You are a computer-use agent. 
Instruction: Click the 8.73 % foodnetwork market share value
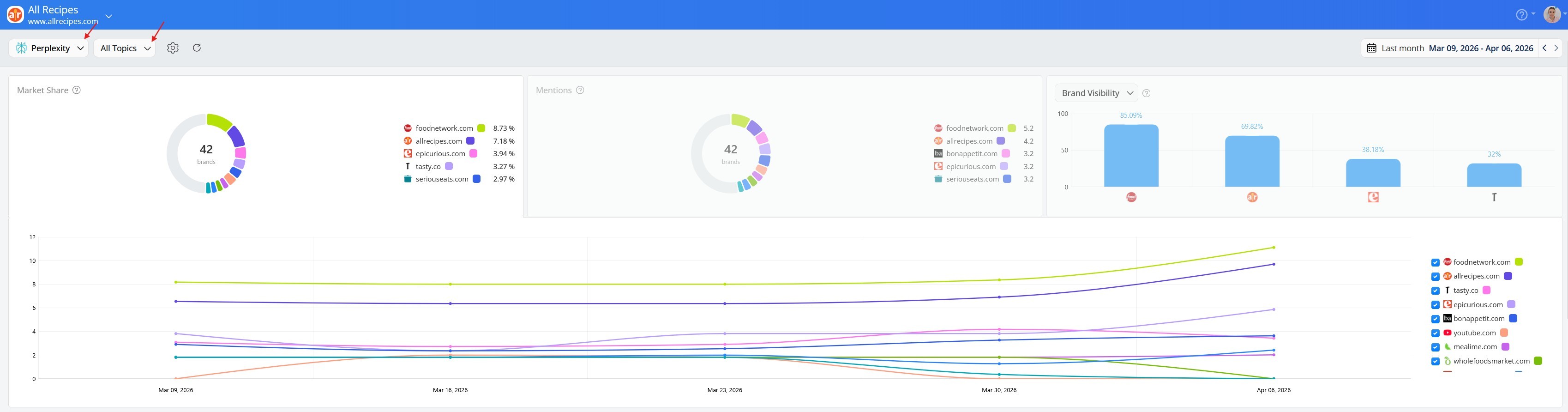click(504, 128)
